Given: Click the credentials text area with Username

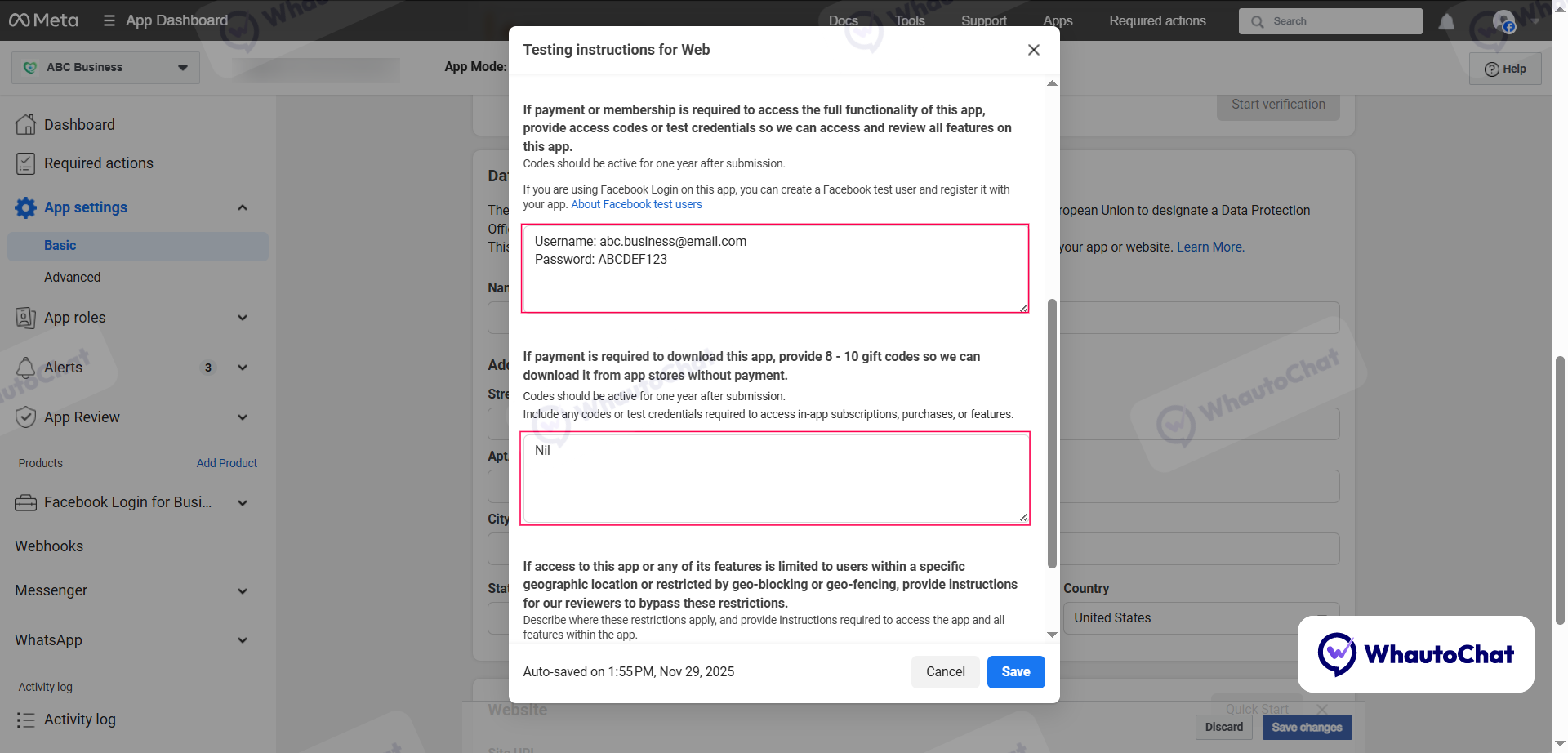Looking at the screenshot, I should click(x=775, y=269).
